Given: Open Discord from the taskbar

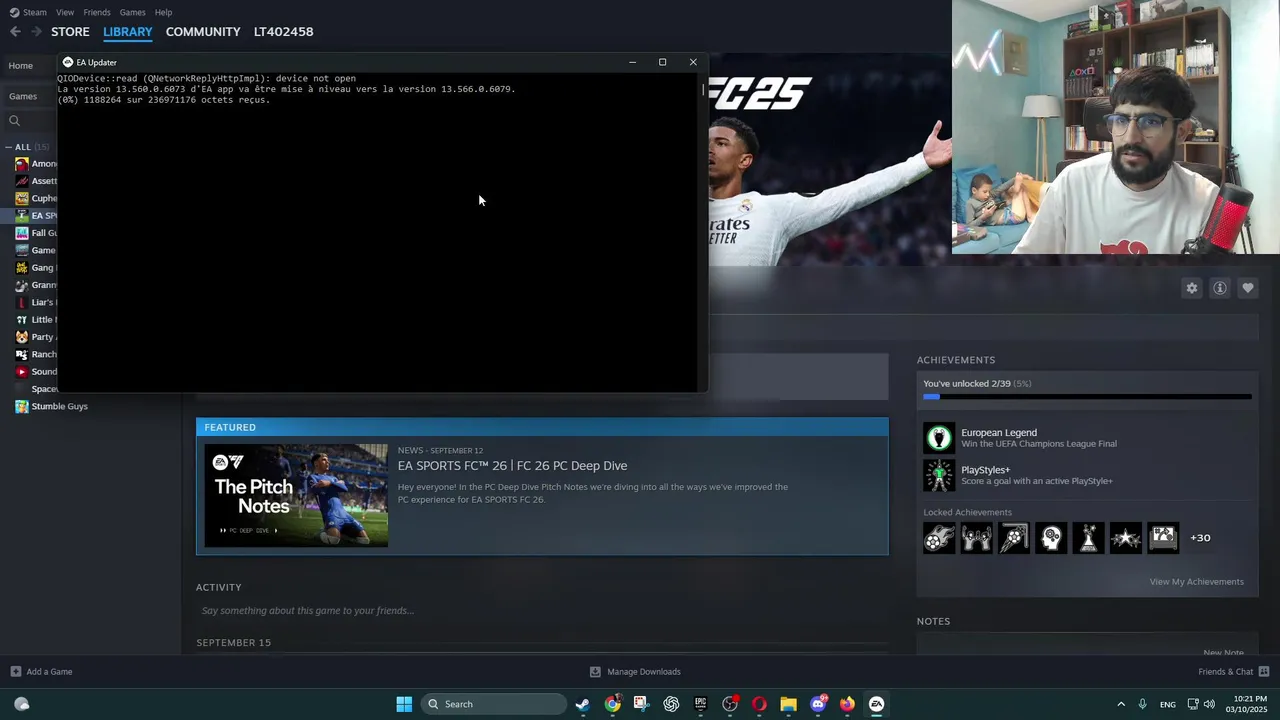Looking at the screenshot, I should tap(818, 704).
